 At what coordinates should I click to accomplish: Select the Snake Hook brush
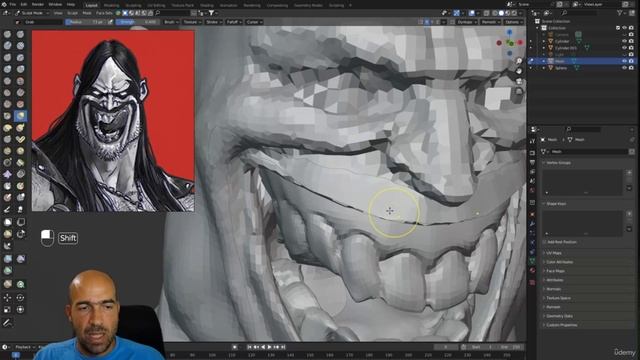click(20, 128)
